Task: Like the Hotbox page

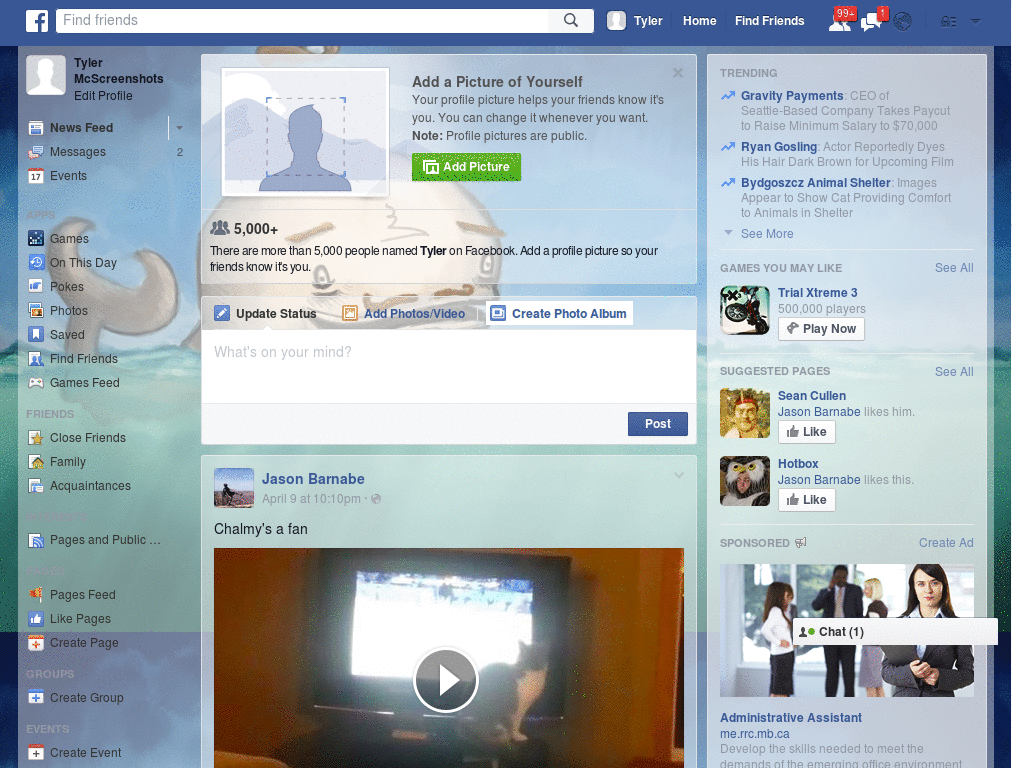Action: tap(807, 500)
